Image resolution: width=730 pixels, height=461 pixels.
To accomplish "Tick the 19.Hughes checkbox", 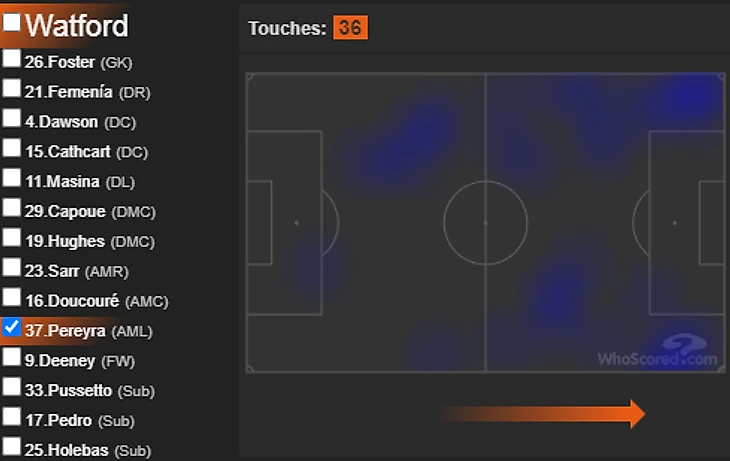I will 11,238.
